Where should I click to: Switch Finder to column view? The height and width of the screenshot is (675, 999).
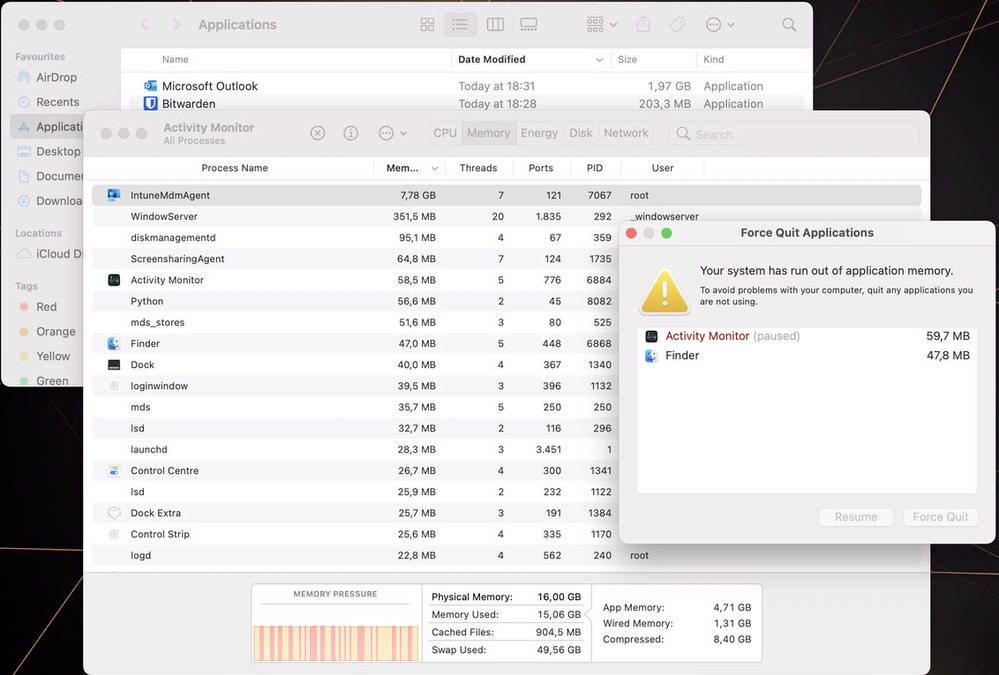tap(495, 25)
